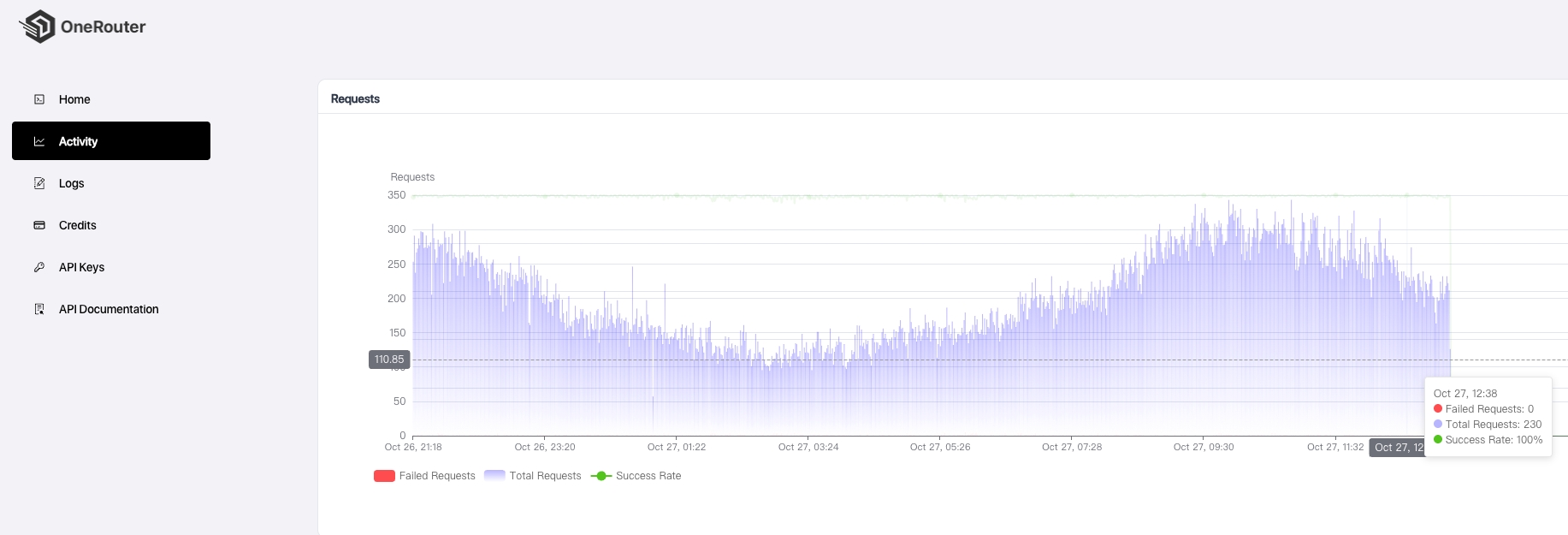Open the Home menu item
This screenshot has width=1568, height=535.
pos(74,99)
